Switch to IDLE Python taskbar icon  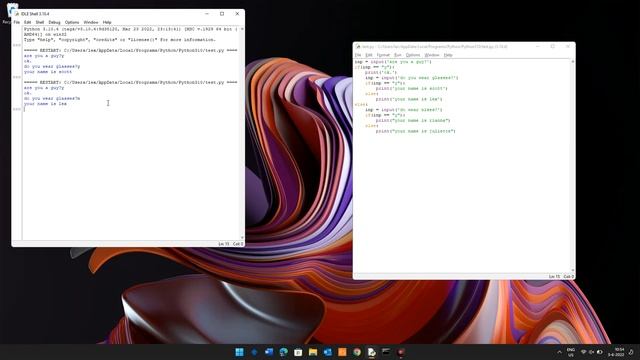[371, 352]
